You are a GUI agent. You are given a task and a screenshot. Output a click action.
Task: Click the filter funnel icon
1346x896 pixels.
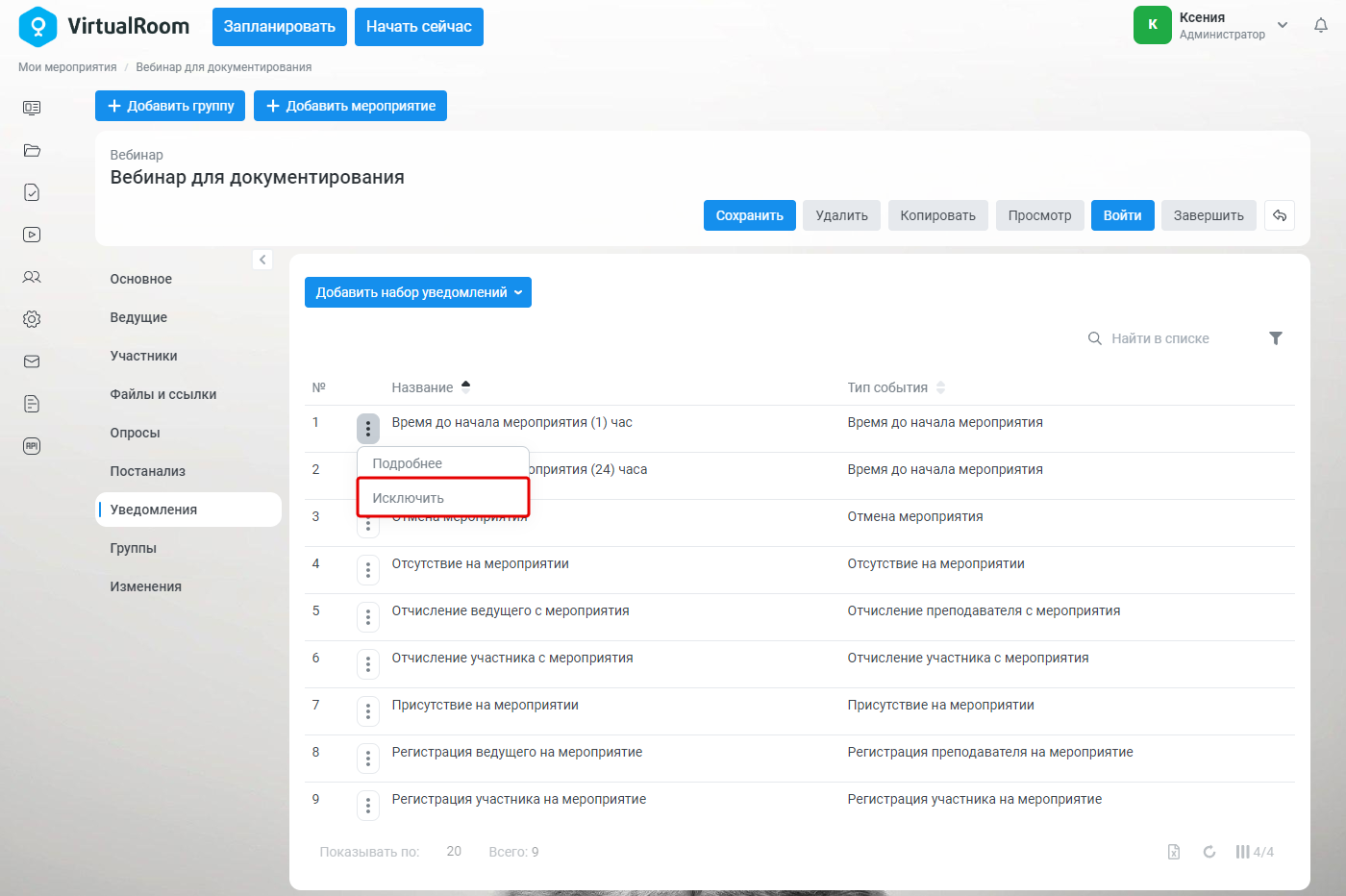click(1276, 338)
